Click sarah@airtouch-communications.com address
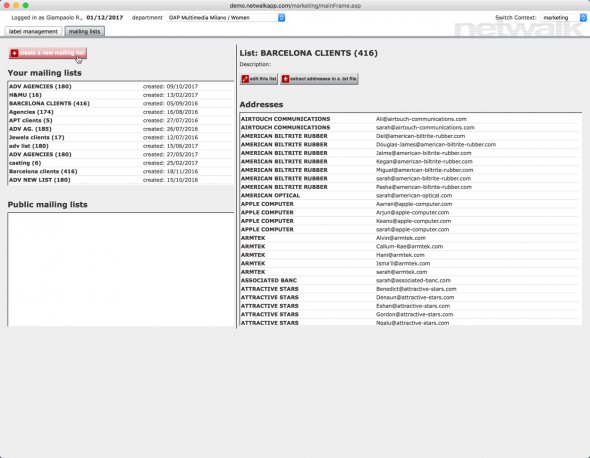Viewport: 590px width, 458px height. click(x=425, y=128)
